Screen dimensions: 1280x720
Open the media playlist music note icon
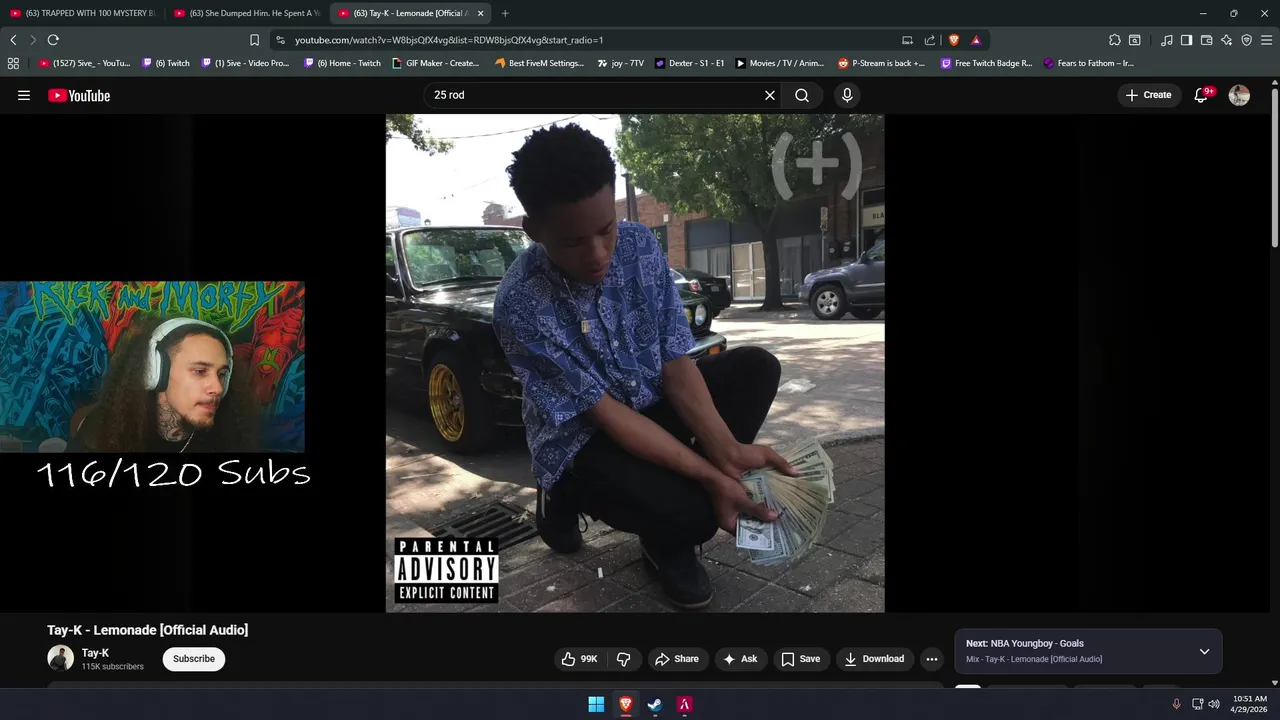pos(1167,40)
